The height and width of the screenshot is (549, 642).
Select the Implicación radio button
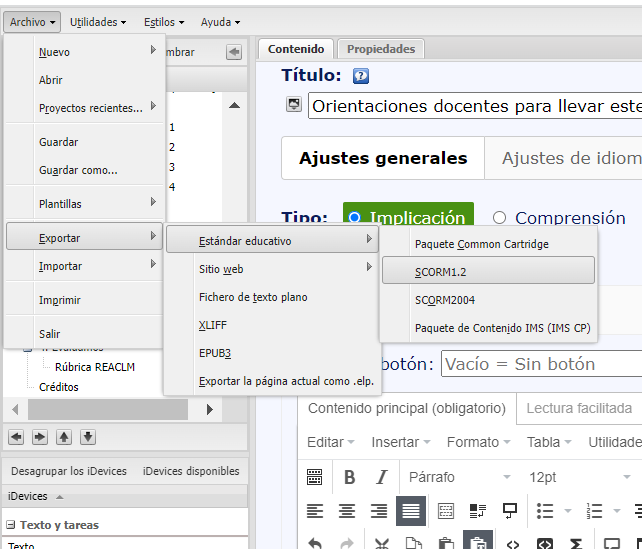coord(355,217)
